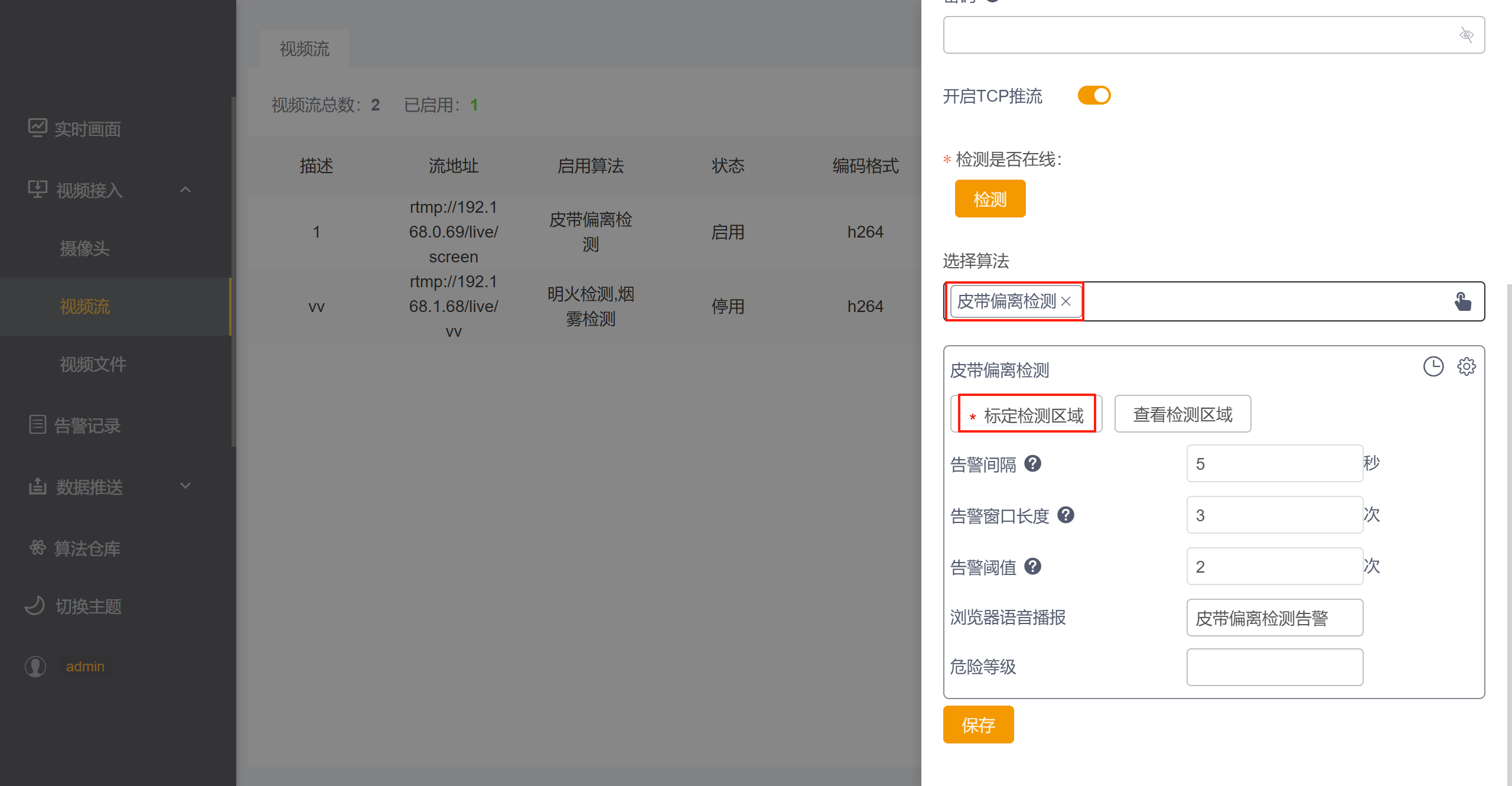
Task: Open the 危险等级 field
Action: click(1275, 667)
